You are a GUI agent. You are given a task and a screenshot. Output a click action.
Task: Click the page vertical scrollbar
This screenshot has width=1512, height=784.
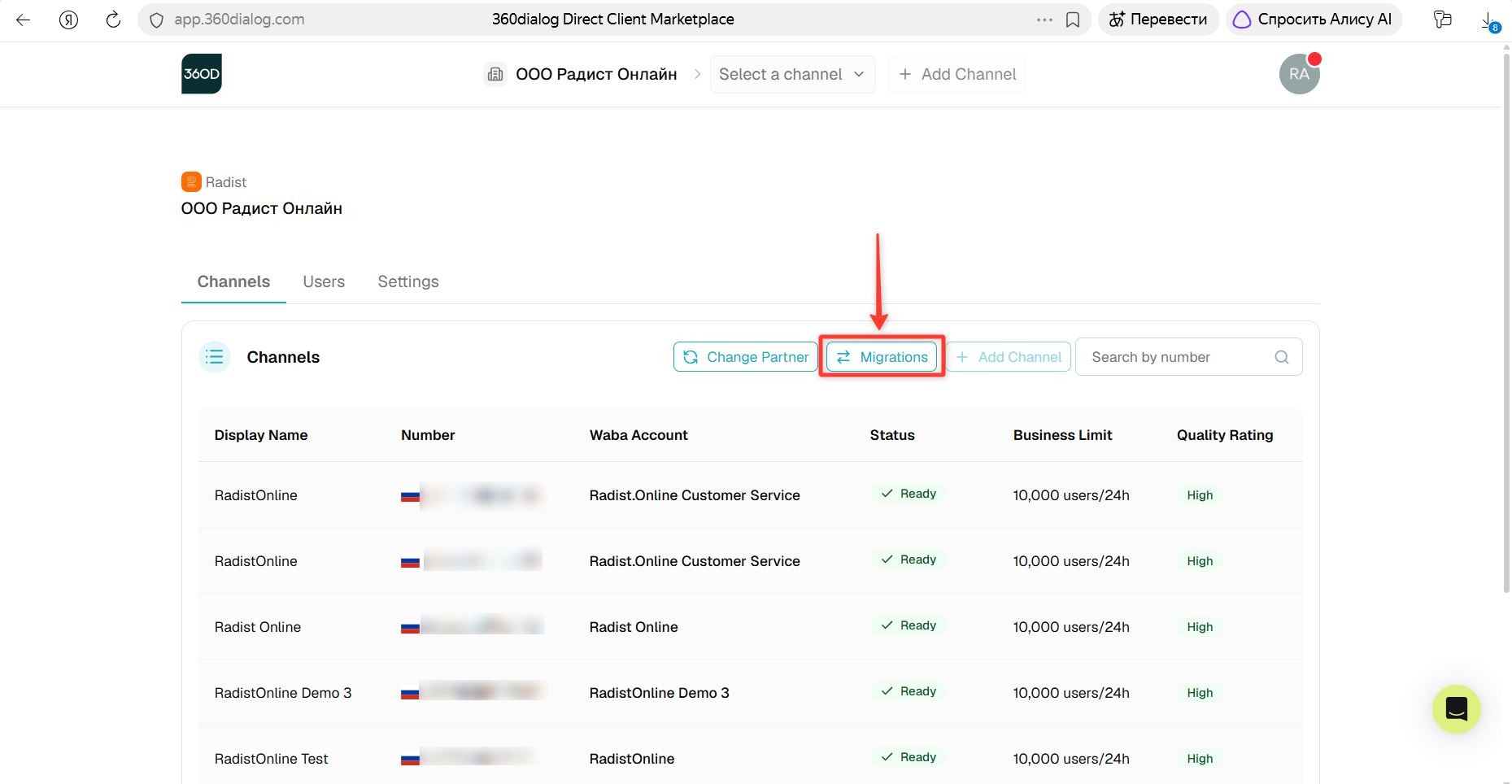(1506, 321)
